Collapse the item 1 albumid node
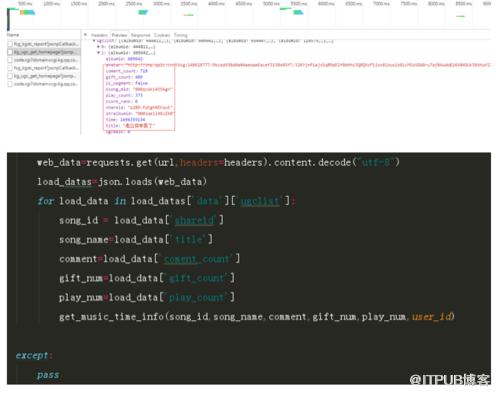This screenshot has height=395, width=500. [x=98, y=53]
